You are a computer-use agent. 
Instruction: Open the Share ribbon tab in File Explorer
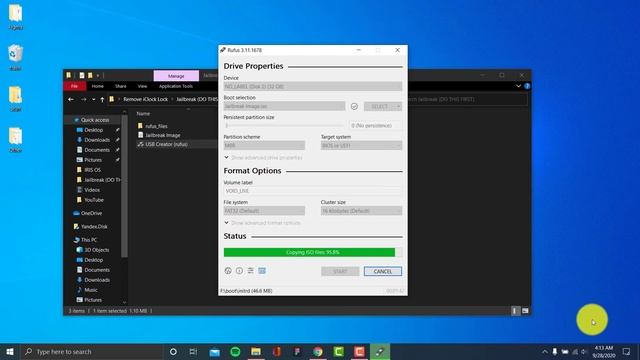coord(121,86)
